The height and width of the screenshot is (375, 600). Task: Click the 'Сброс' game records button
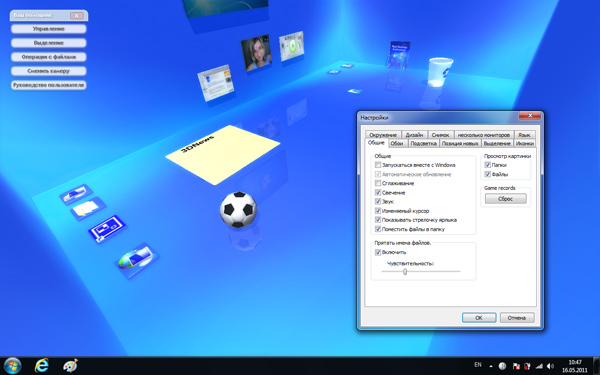coord(505,199)
